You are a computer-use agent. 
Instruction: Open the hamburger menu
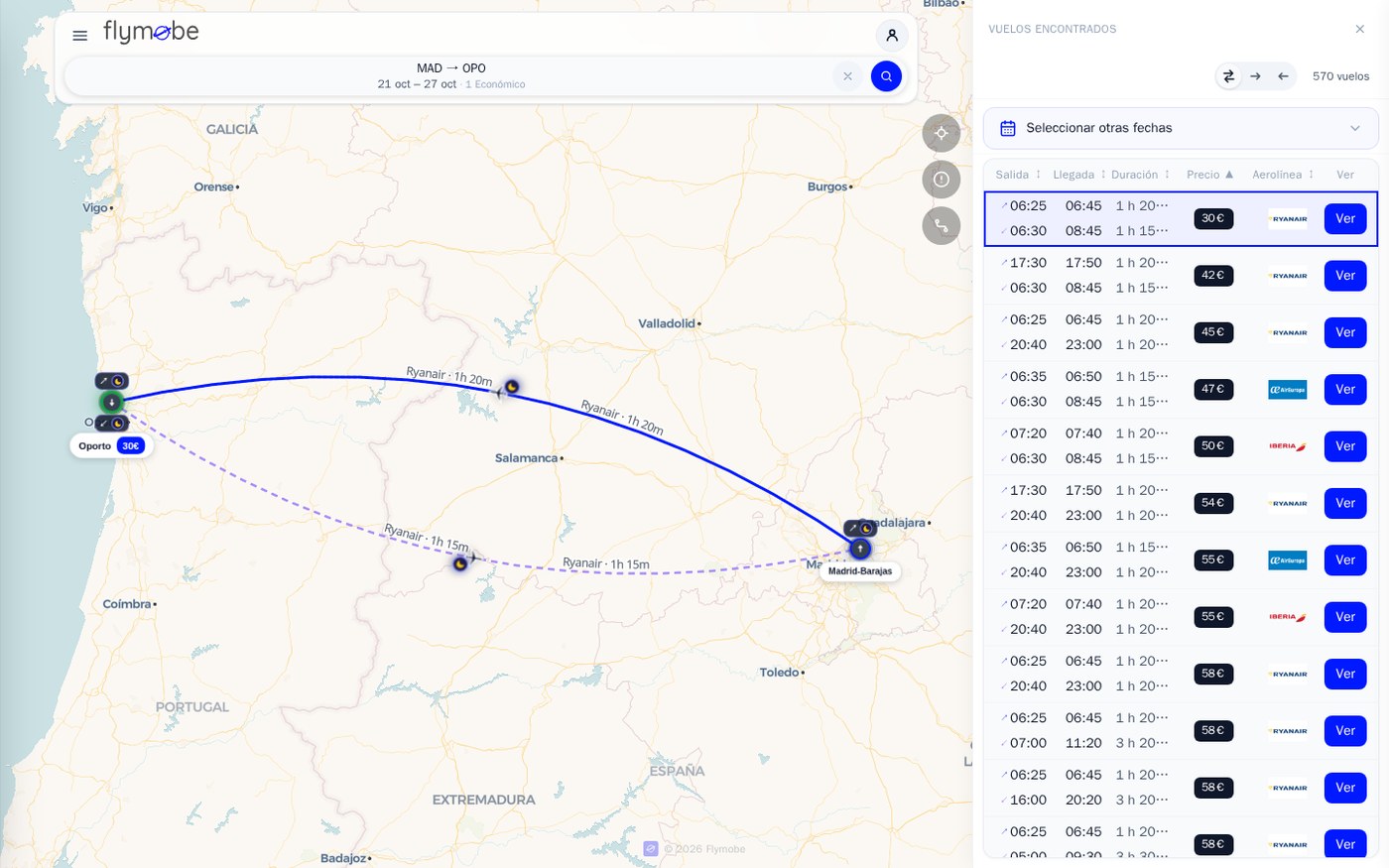(80, 36)
